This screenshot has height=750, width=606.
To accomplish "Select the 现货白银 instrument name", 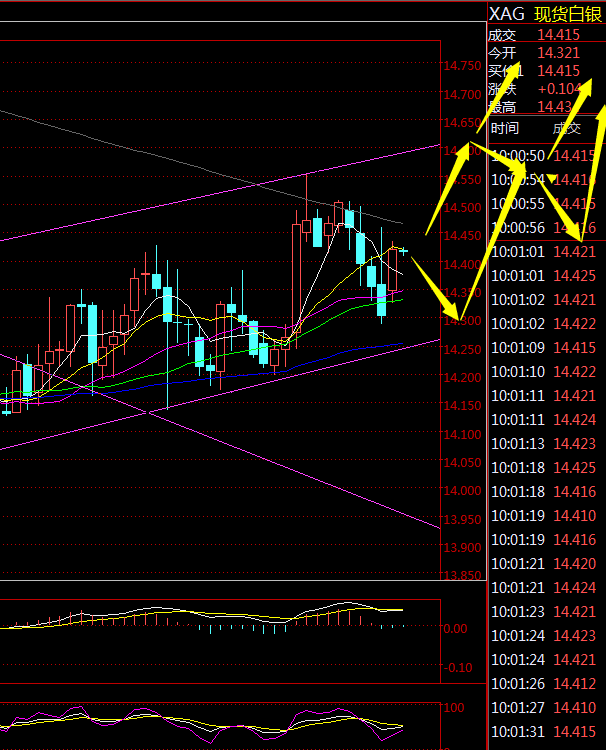I will 568,14.
